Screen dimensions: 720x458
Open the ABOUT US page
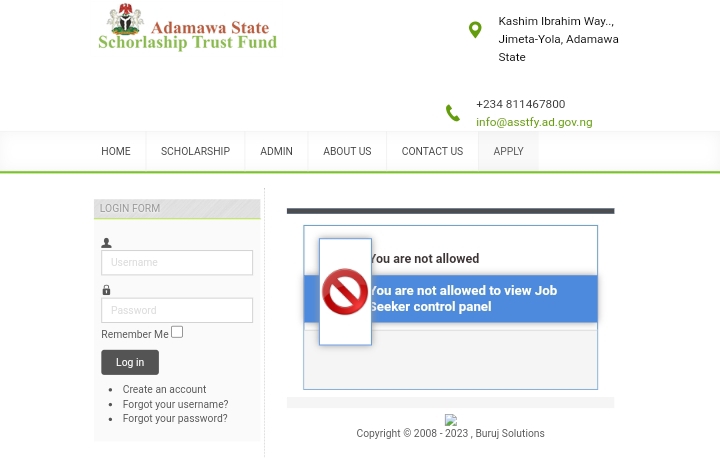(347, 151)
